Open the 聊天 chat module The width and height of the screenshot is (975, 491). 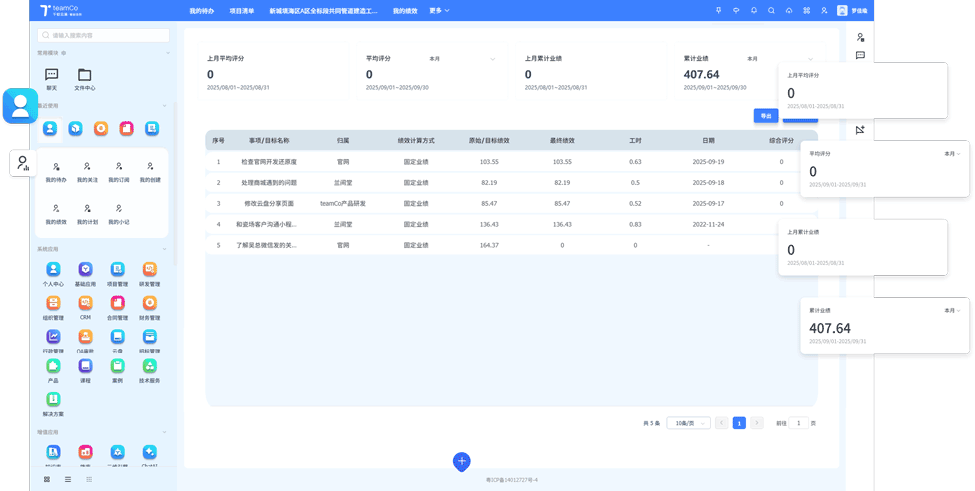click(x=52, y=76)
